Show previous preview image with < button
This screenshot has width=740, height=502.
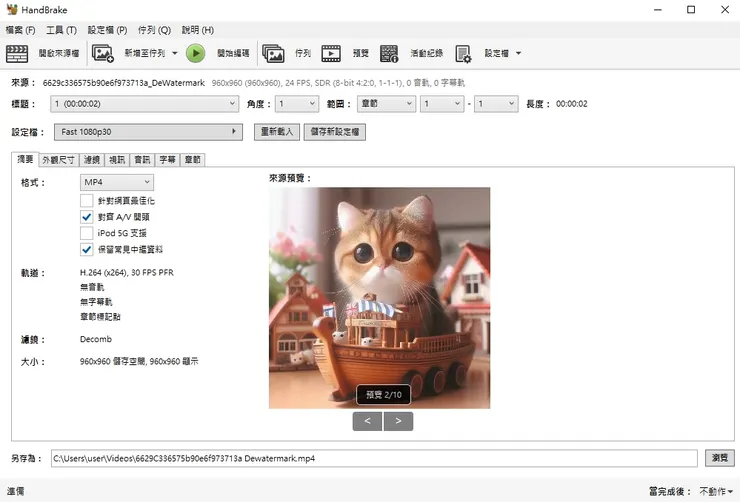[x=367, y=421]
